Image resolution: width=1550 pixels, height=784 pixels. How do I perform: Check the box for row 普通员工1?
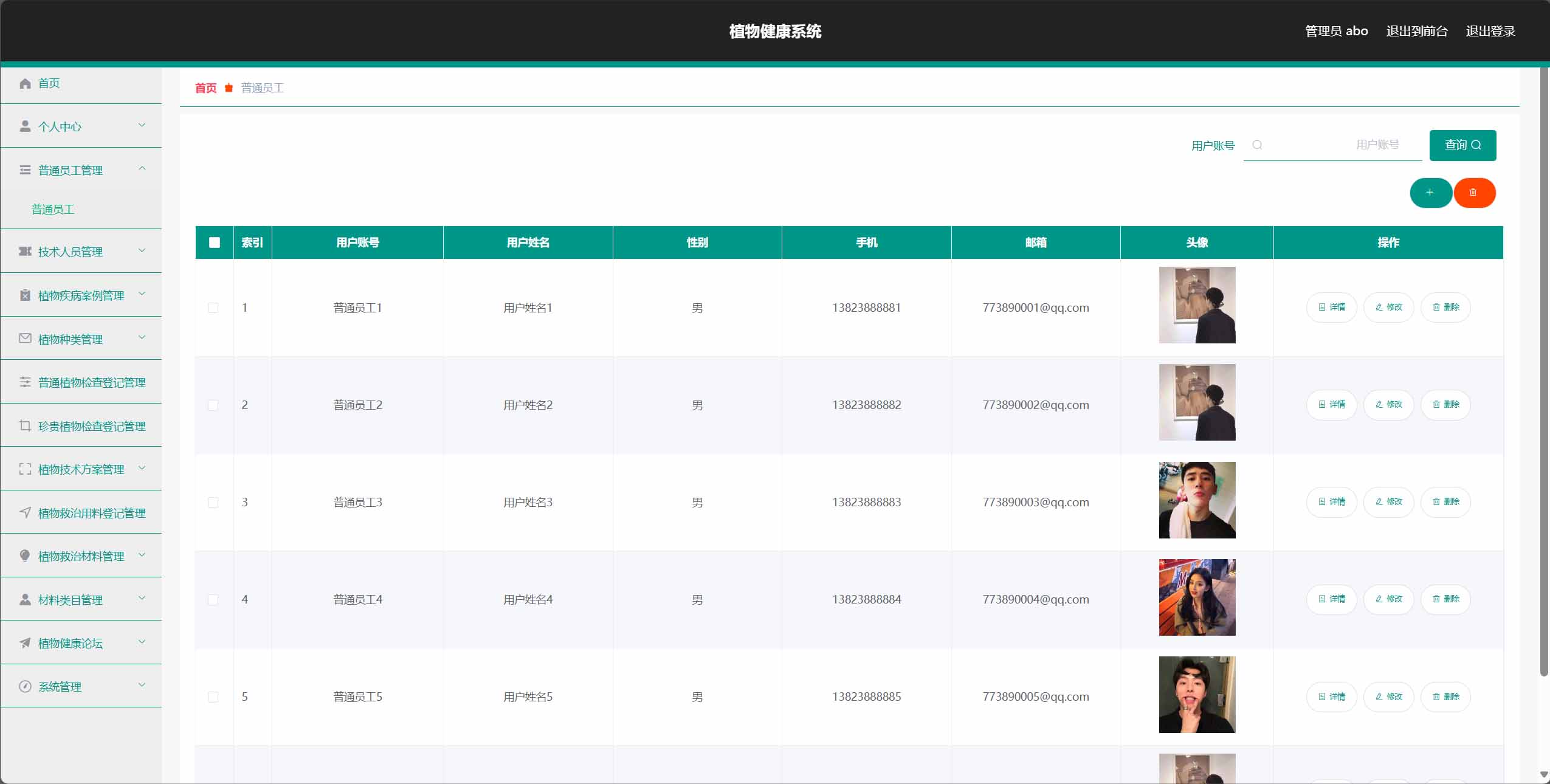pyautogui.click(x=213, y=308)
